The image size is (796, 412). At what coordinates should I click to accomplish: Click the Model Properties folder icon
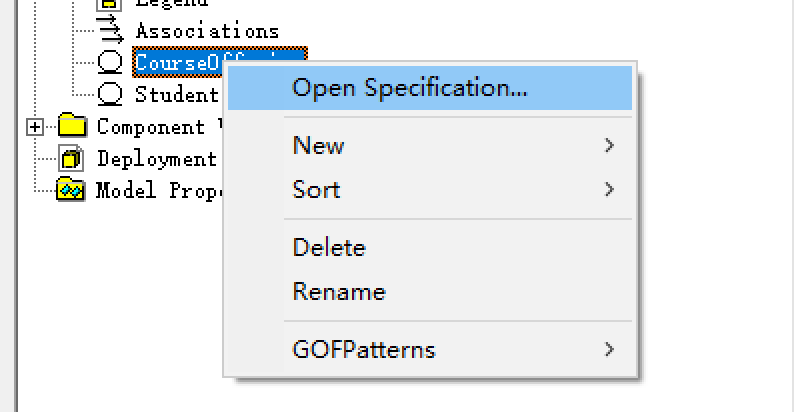pos(70,190)
